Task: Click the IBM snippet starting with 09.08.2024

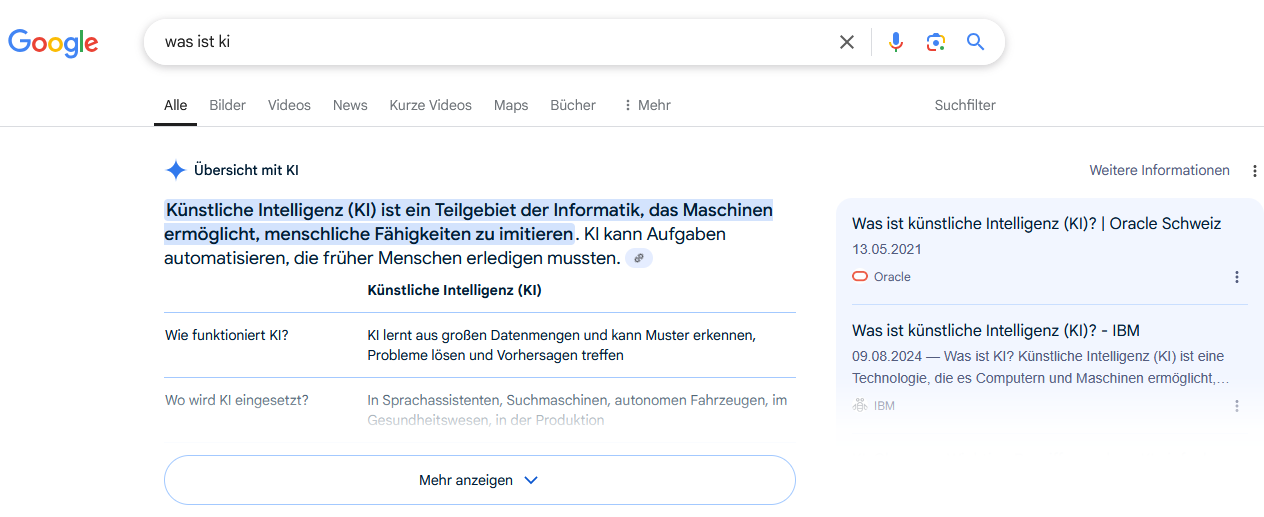Action: [1041, 367]
